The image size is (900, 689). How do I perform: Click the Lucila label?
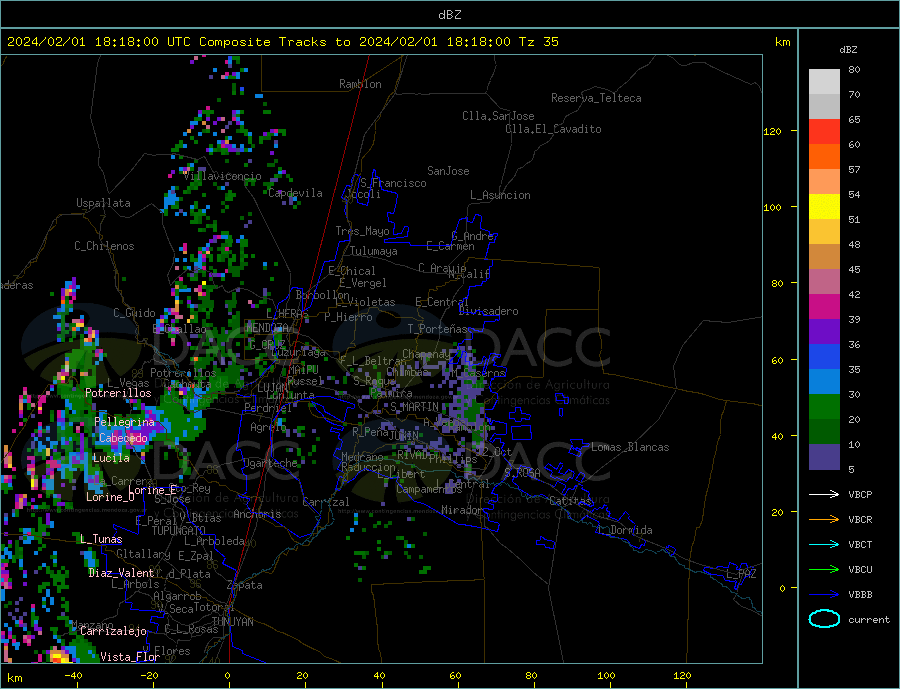pyautogui.click(x=111, y=458)
